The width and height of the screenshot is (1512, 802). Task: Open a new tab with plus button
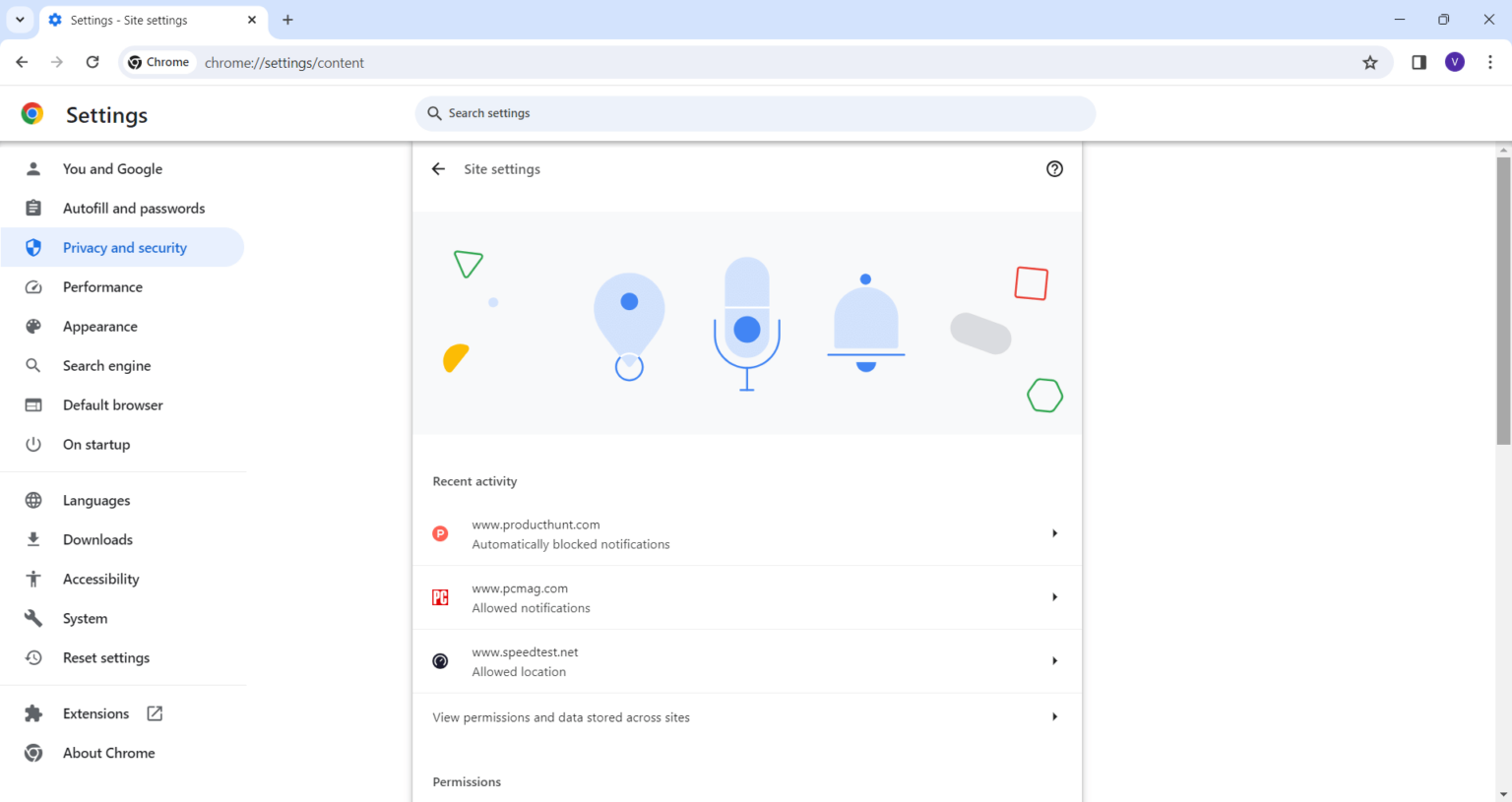tap(287, 20)
